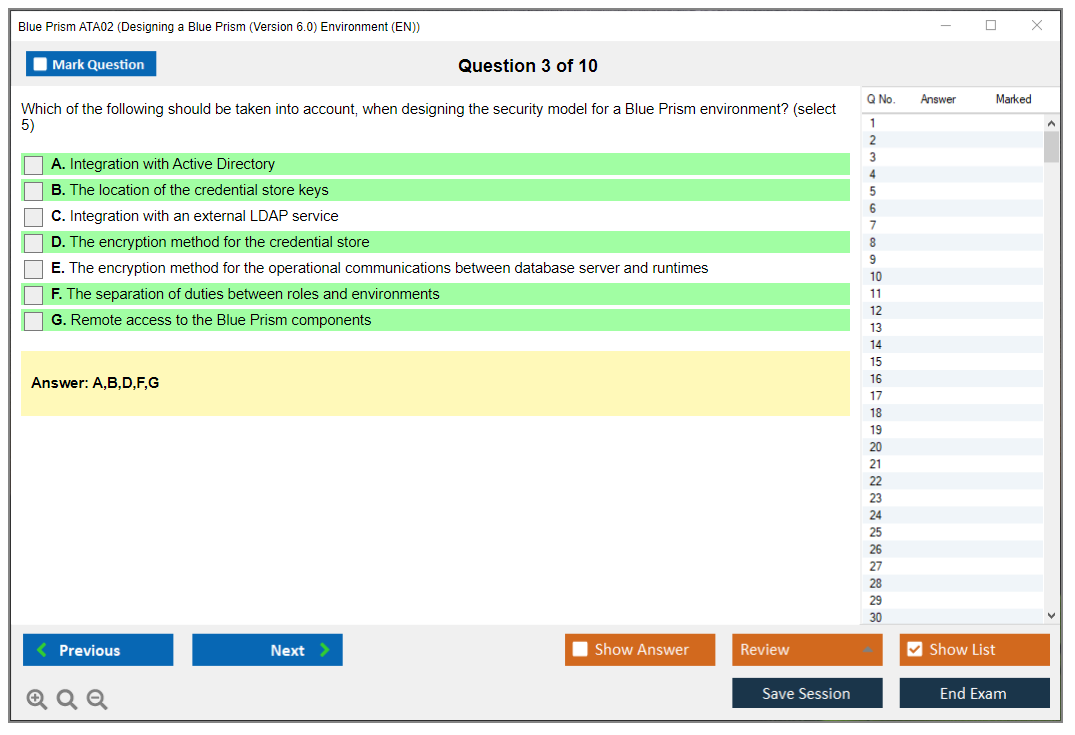This screenshot has height=735, width=1075.
Task: Toggle the Mark Question checkbox
Action: point(41,64)
